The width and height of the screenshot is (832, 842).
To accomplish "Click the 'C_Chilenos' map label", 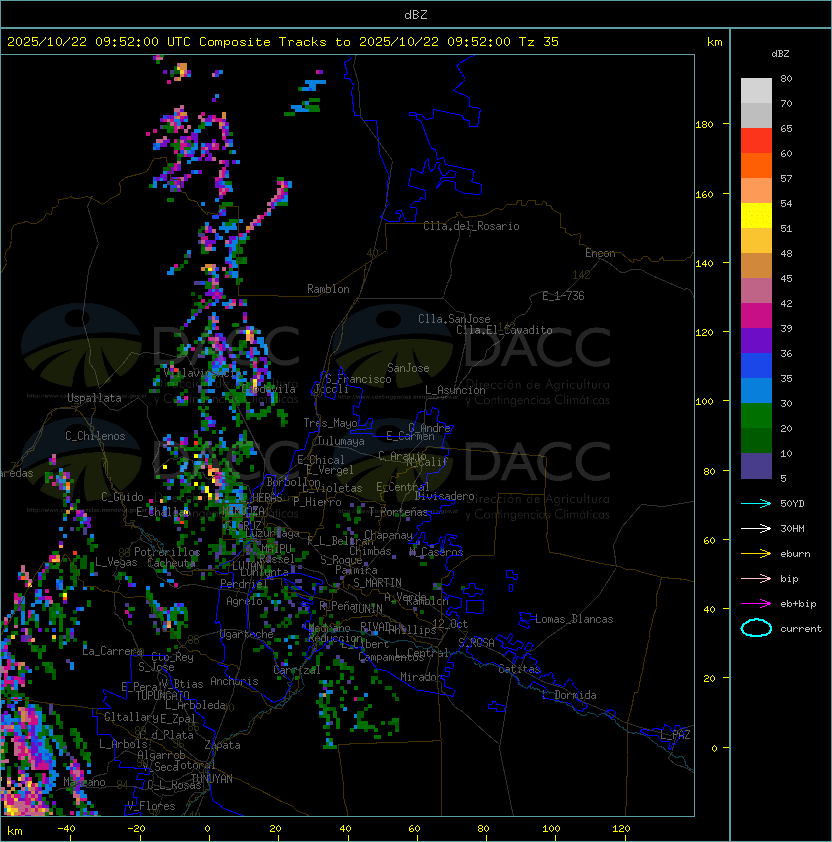I will point(95,436).
